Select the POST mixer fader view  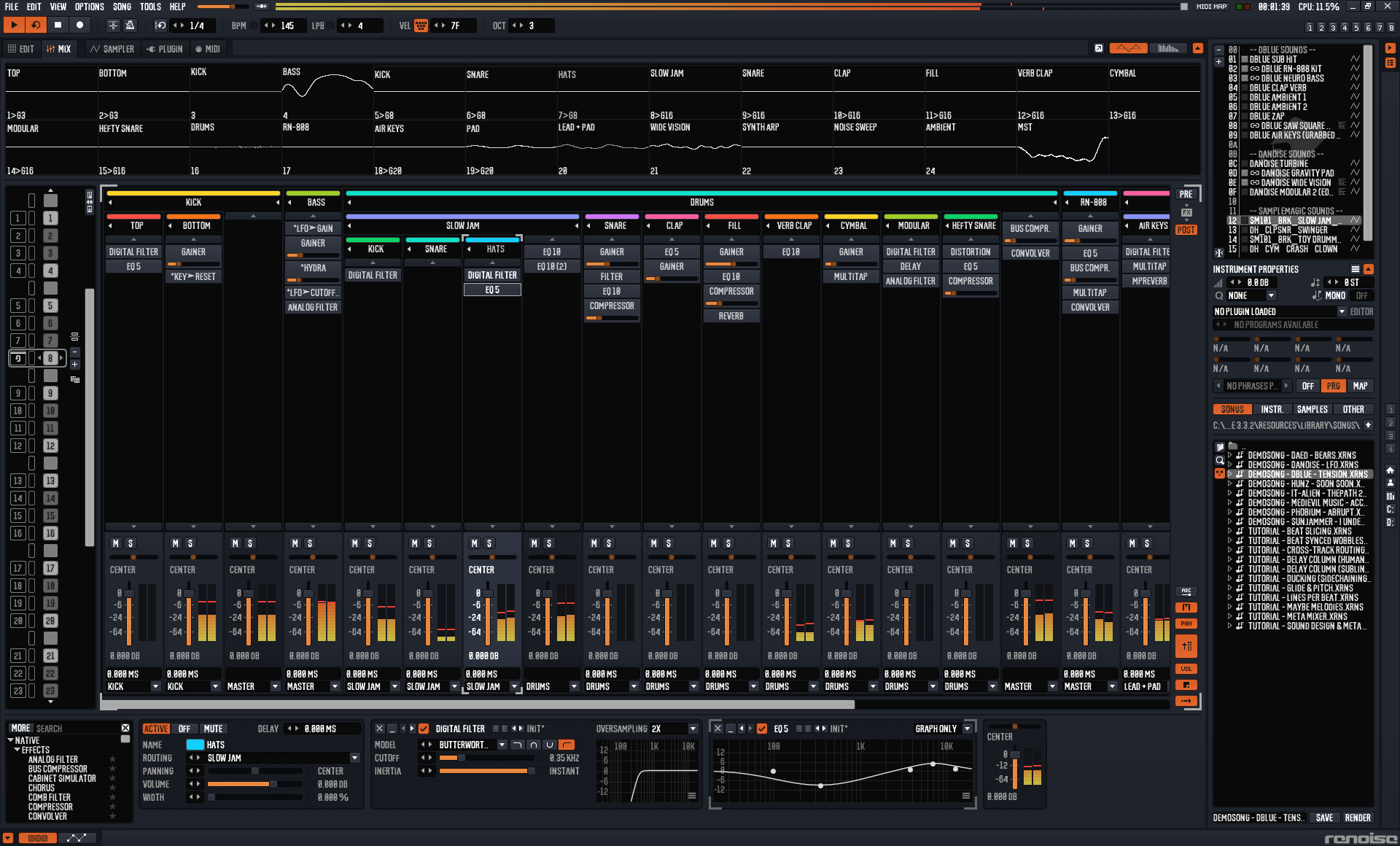click(x=1186, y=230)
